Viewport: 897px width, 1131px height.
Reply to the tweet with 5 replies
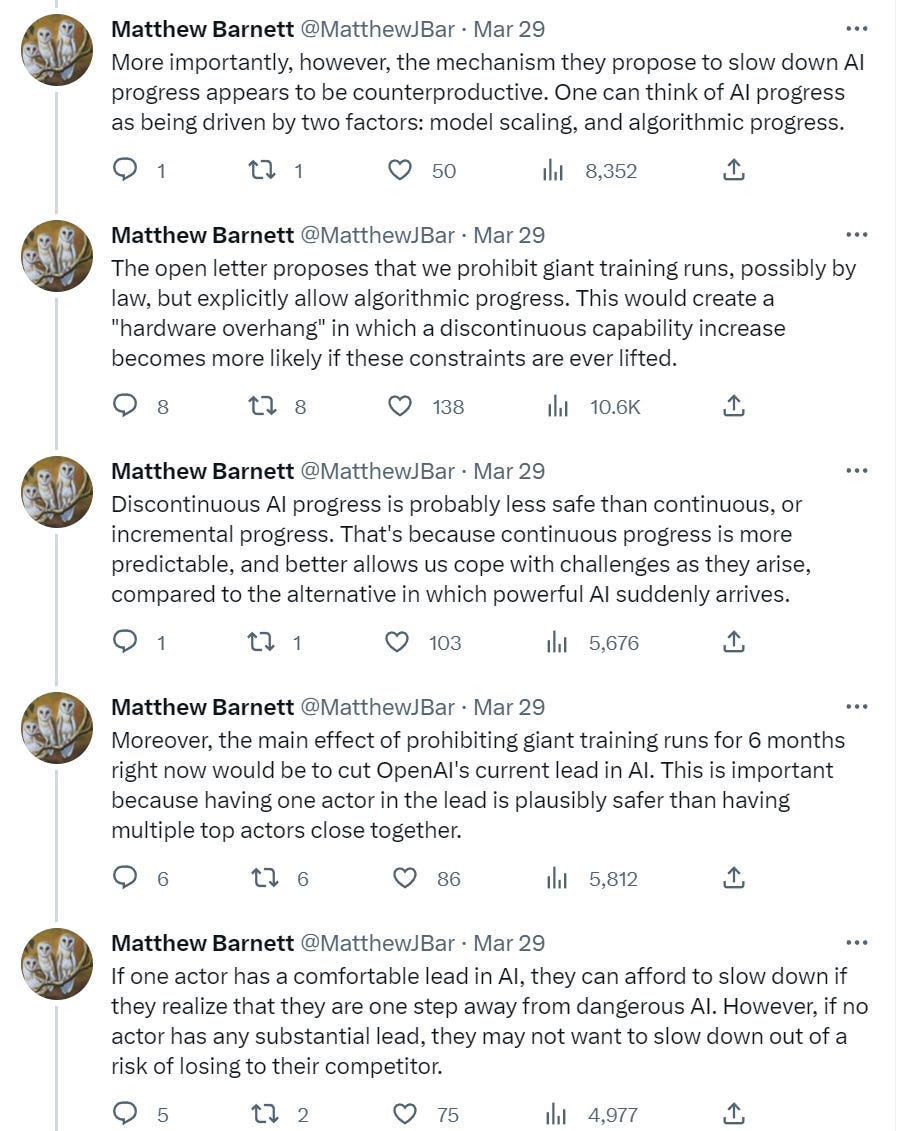pos(125,1114)
